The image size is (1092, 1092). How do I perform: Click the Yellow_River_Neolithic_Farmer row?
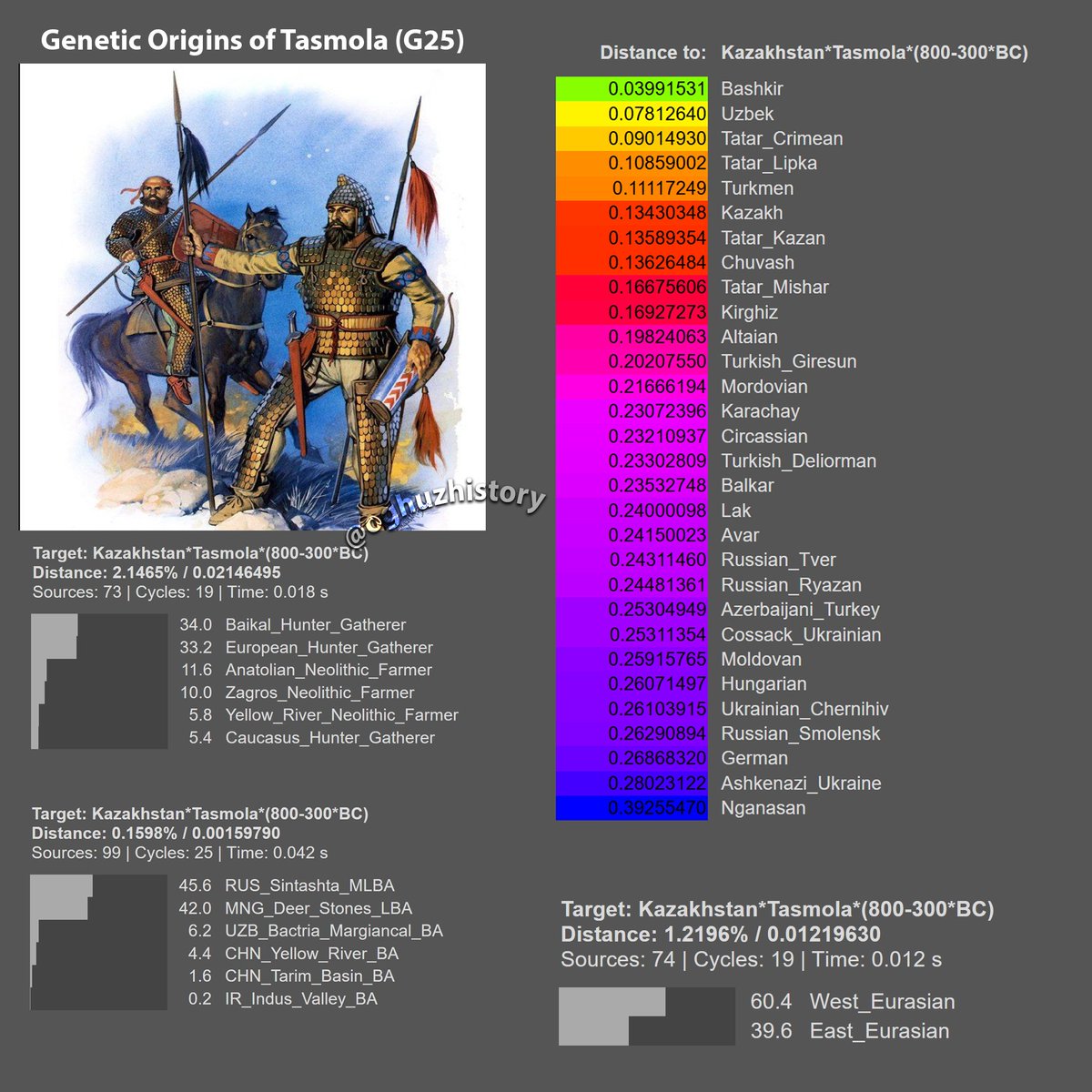(323, 715)
